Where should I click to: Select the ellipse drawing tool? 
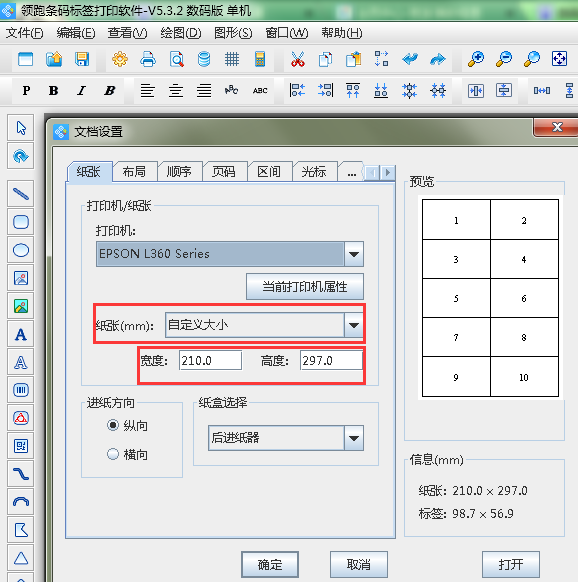click(x=21, y=250)
